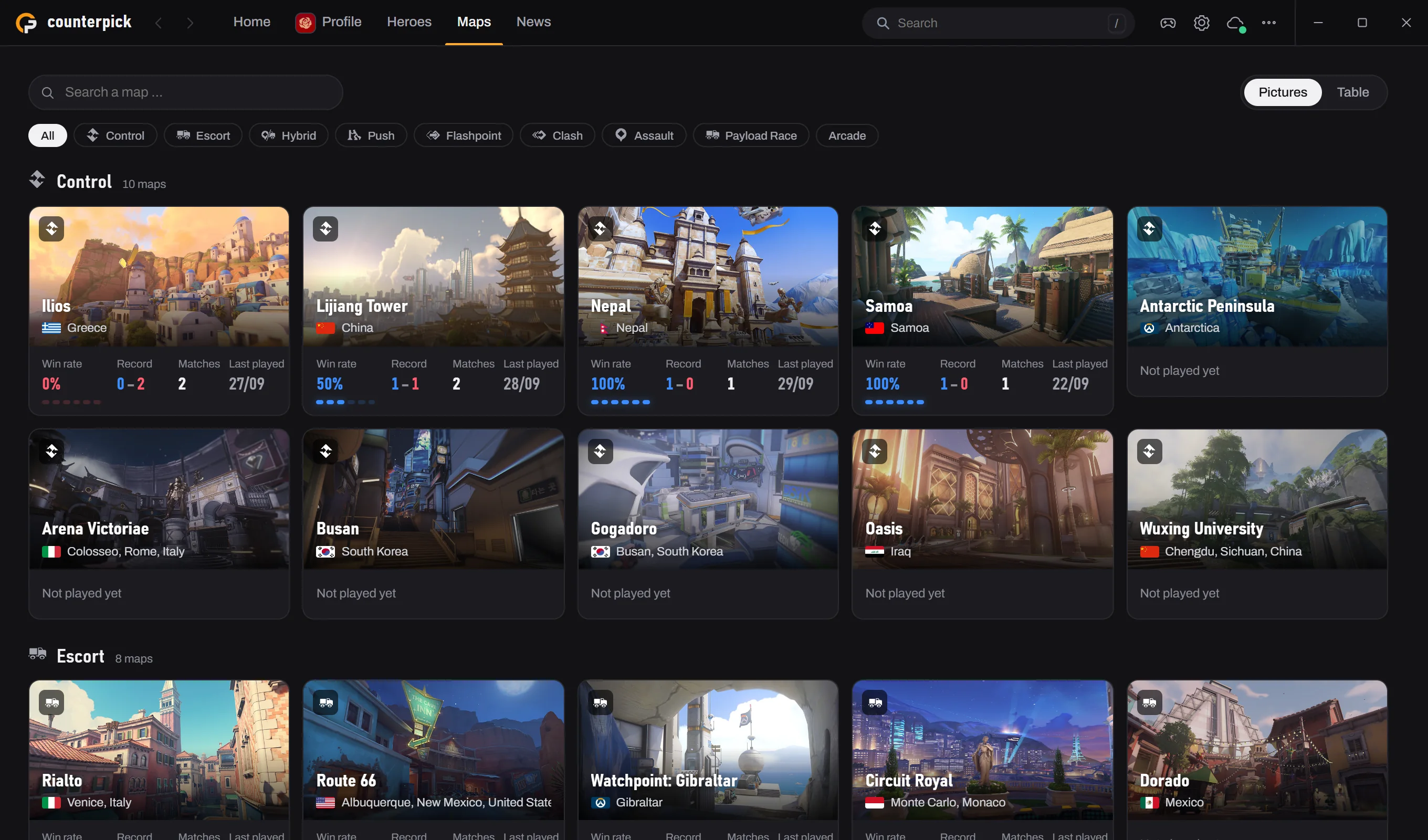
Task: Open the News tab
Action: coord(533,22)
